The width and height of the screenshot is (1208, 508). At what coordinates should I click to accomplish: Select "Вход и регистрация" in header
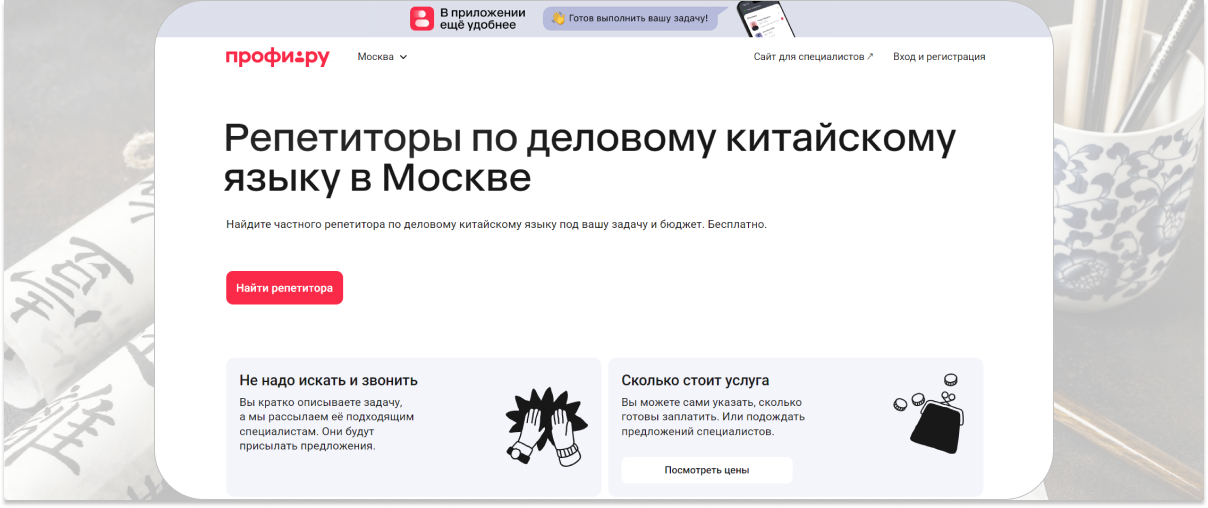tap(939, 57)
